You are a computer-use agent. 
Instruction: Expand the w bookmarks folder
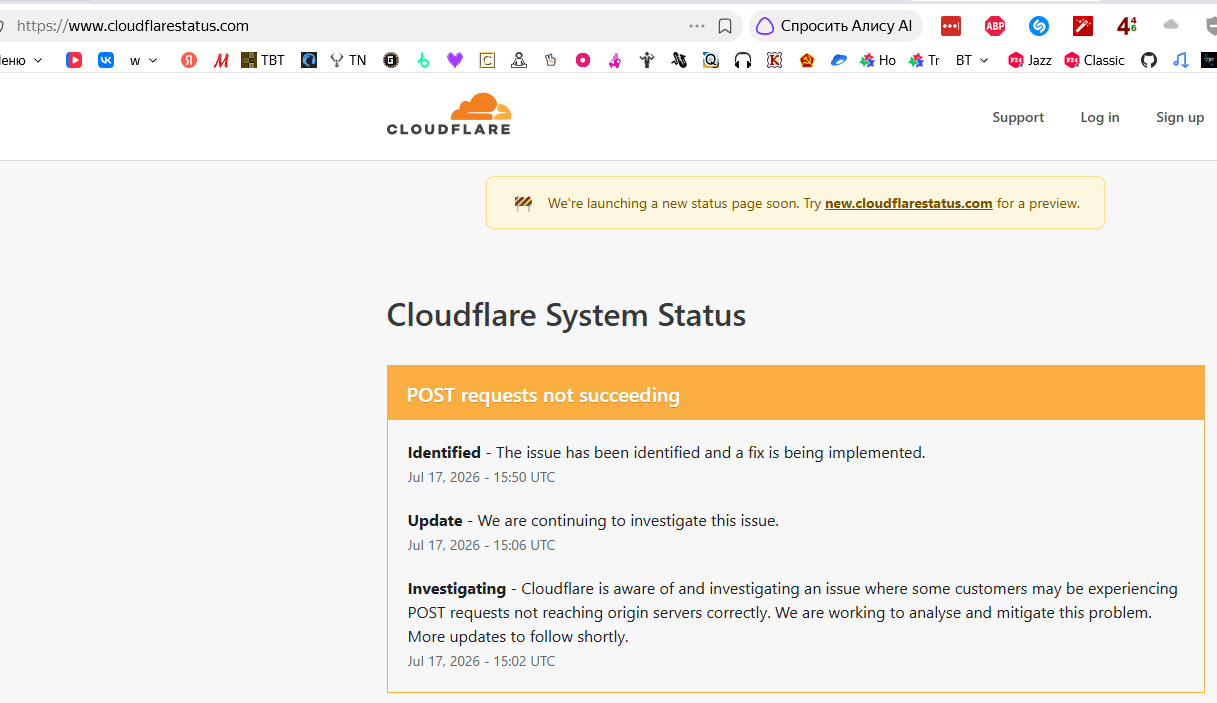pyautogui.click(x=144, y=60)
